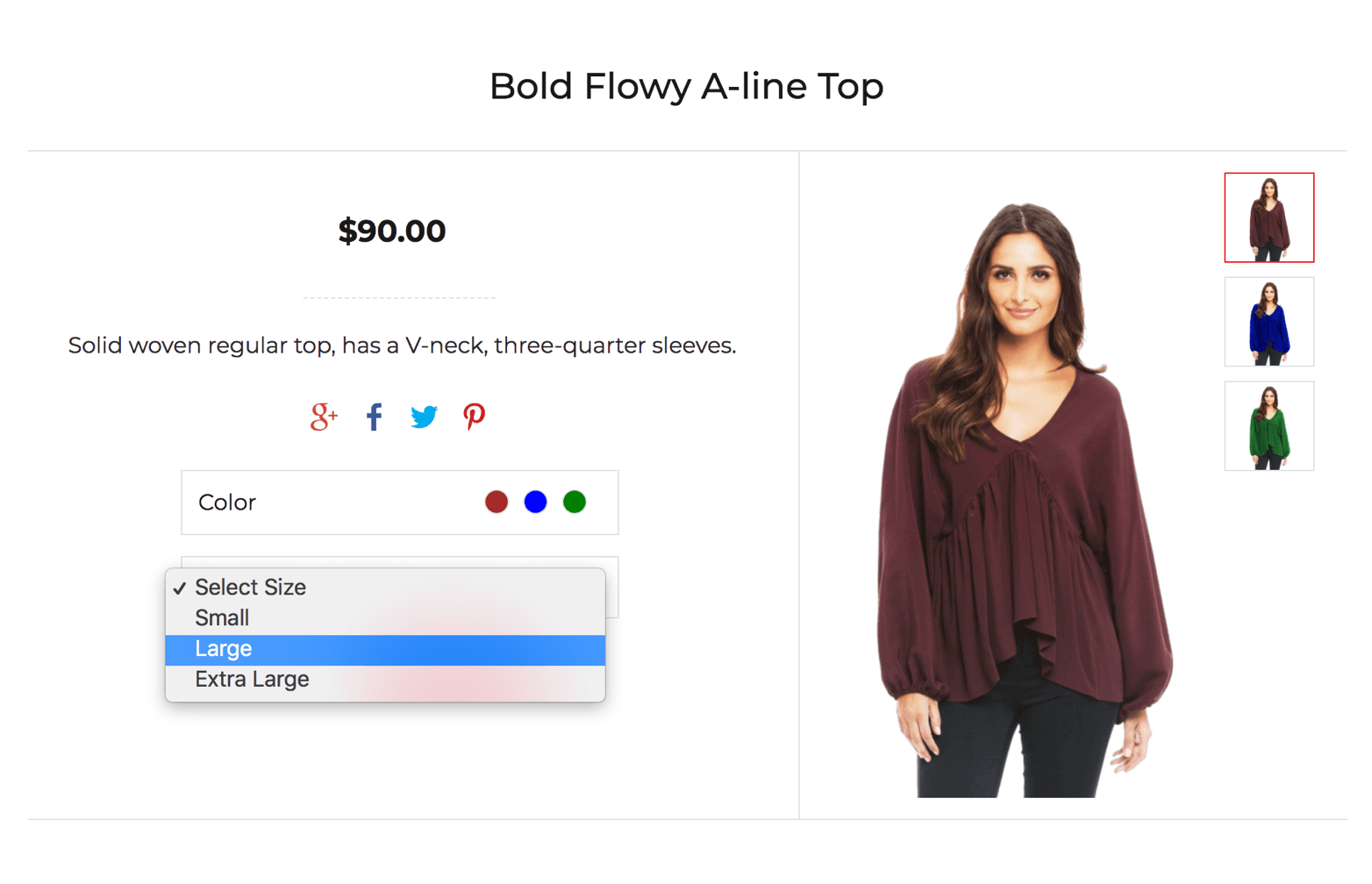Share product on Google Plus
The width and height of the screenshot is (1372, 884).
tap(323, 417)
